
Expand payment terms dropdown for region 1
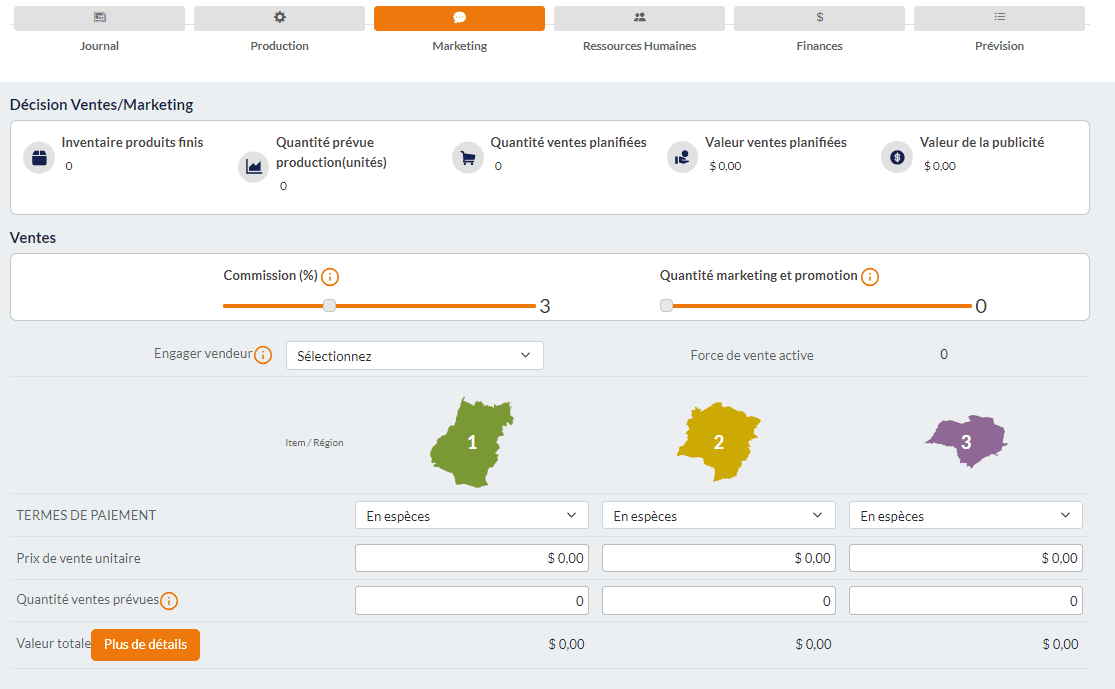pyautogui.click(x=471, y=516)
